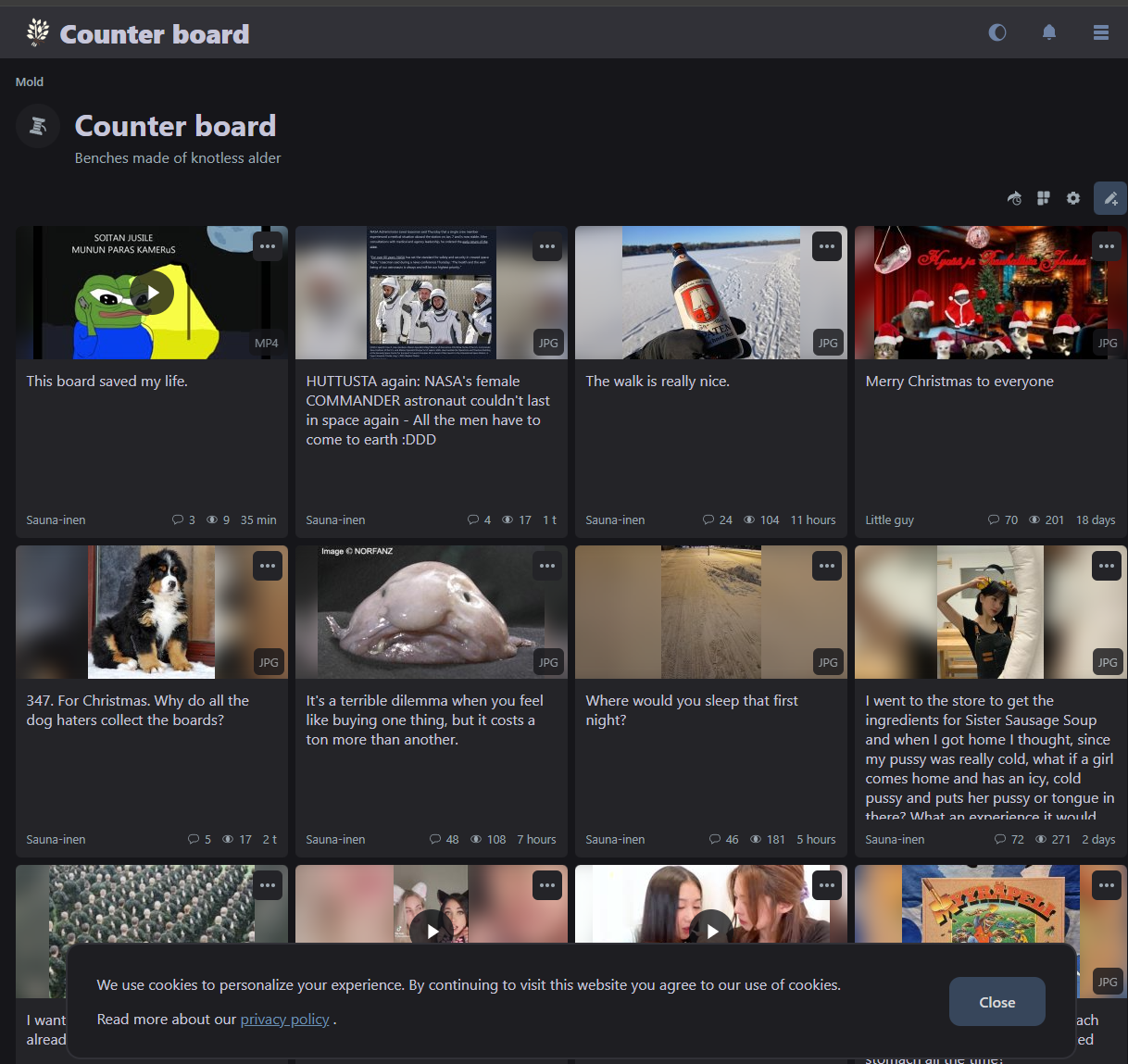This screenshot has width=1128, height=1064.
Task: Click the comment bubble on 'The walk is really nice'
Action: [x=708, y=519]
